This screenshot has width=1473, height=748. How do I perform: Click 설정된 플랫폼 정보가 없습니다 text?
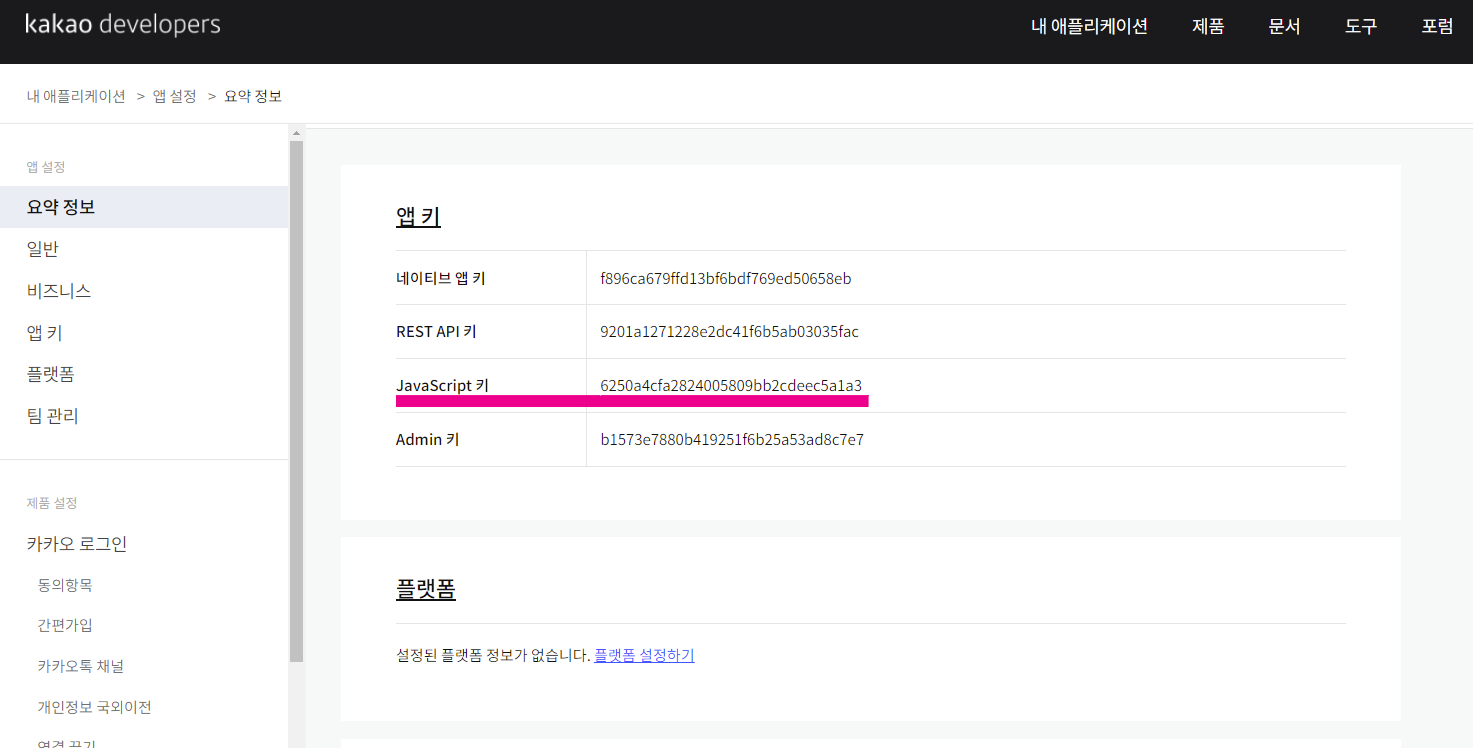click(x=493, y=656)
